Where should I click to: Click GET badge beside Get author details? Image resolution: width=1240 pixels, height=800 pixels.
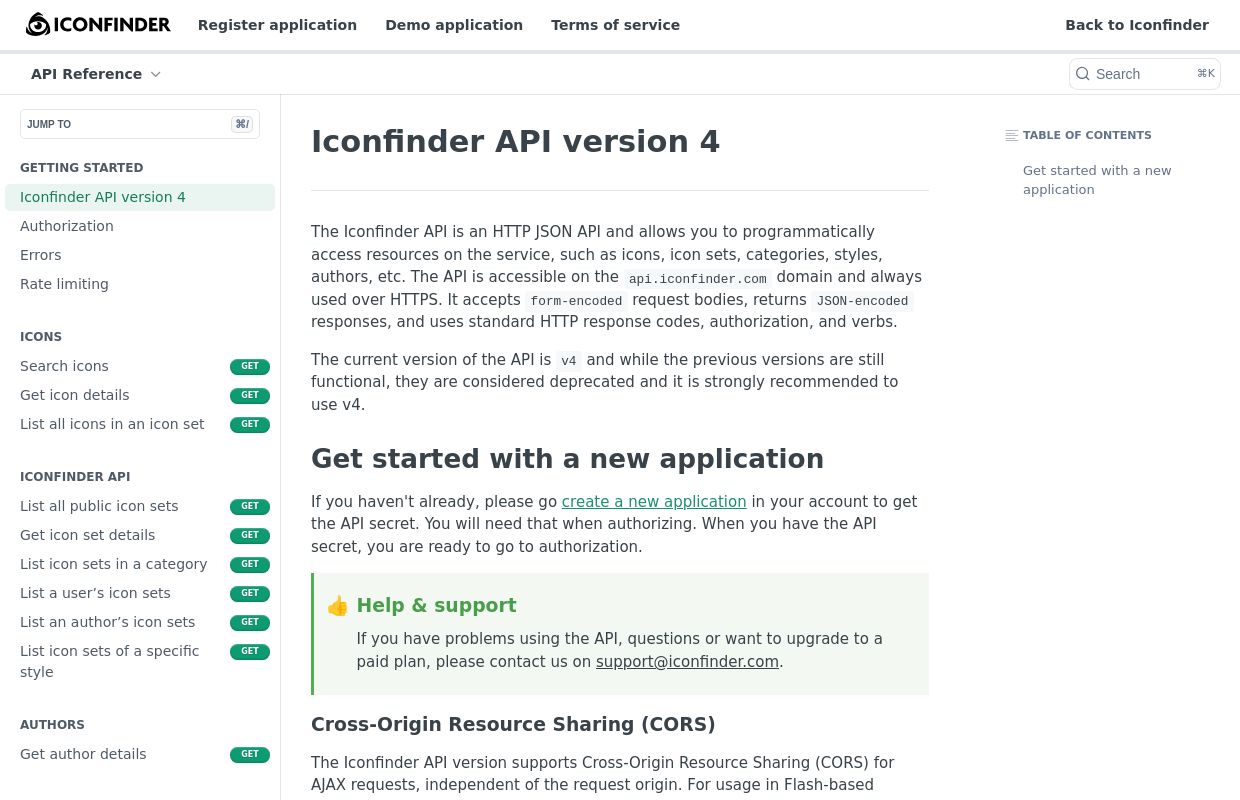250,755
